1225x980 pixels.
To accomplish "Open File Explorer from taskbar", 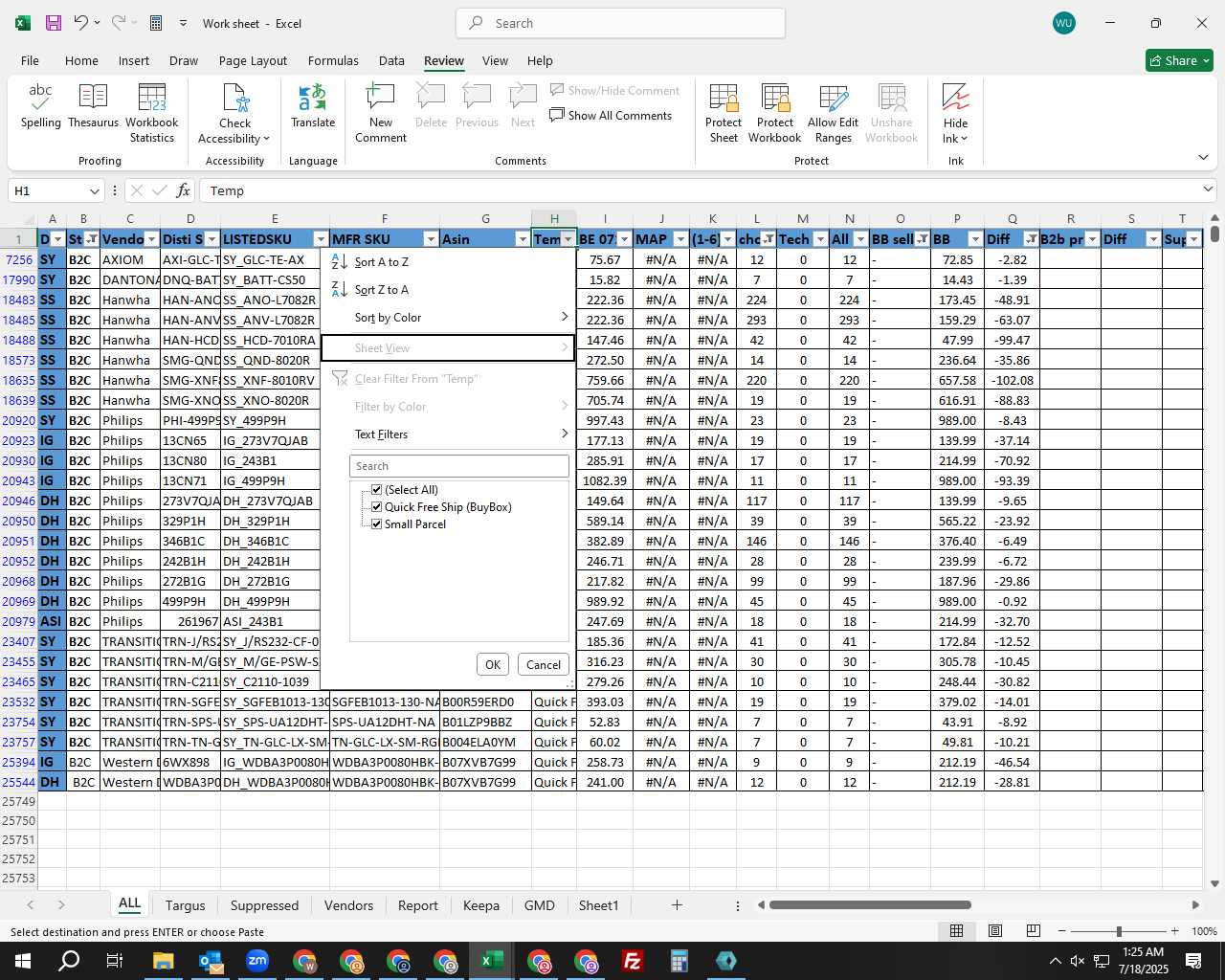I will tap(163, 961).
